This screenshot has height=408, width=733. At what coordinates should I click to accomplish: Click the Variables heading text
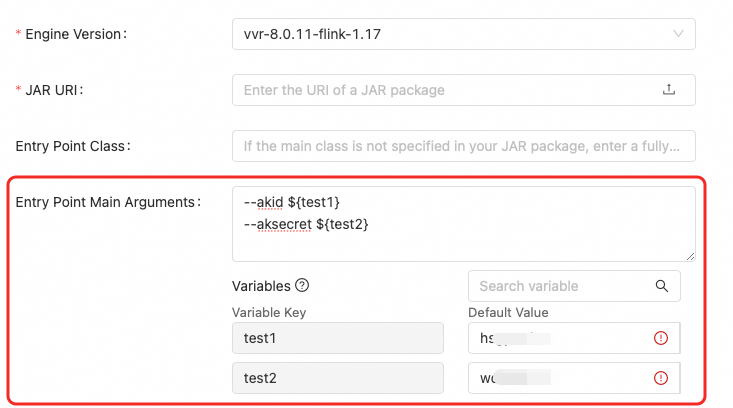pos(261,285)
